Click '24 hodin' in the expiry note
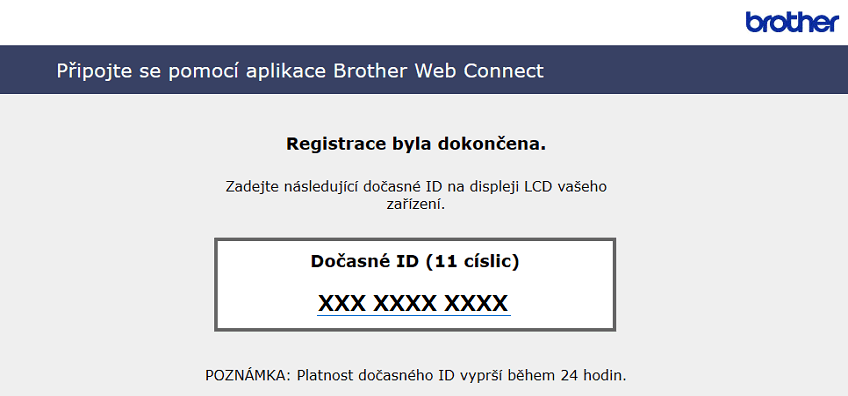The image size is (848, 396). click(593, 375)
